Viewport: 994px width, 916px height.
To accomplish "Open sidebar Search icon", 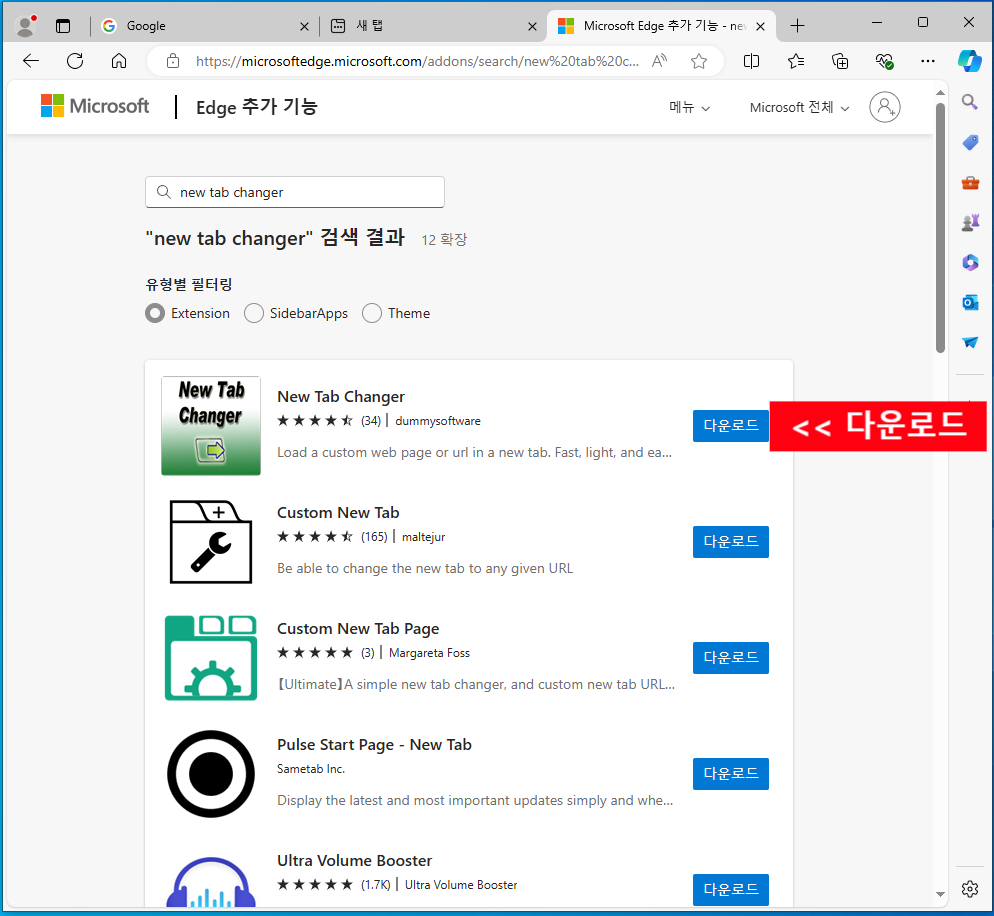I will [969, 101].
